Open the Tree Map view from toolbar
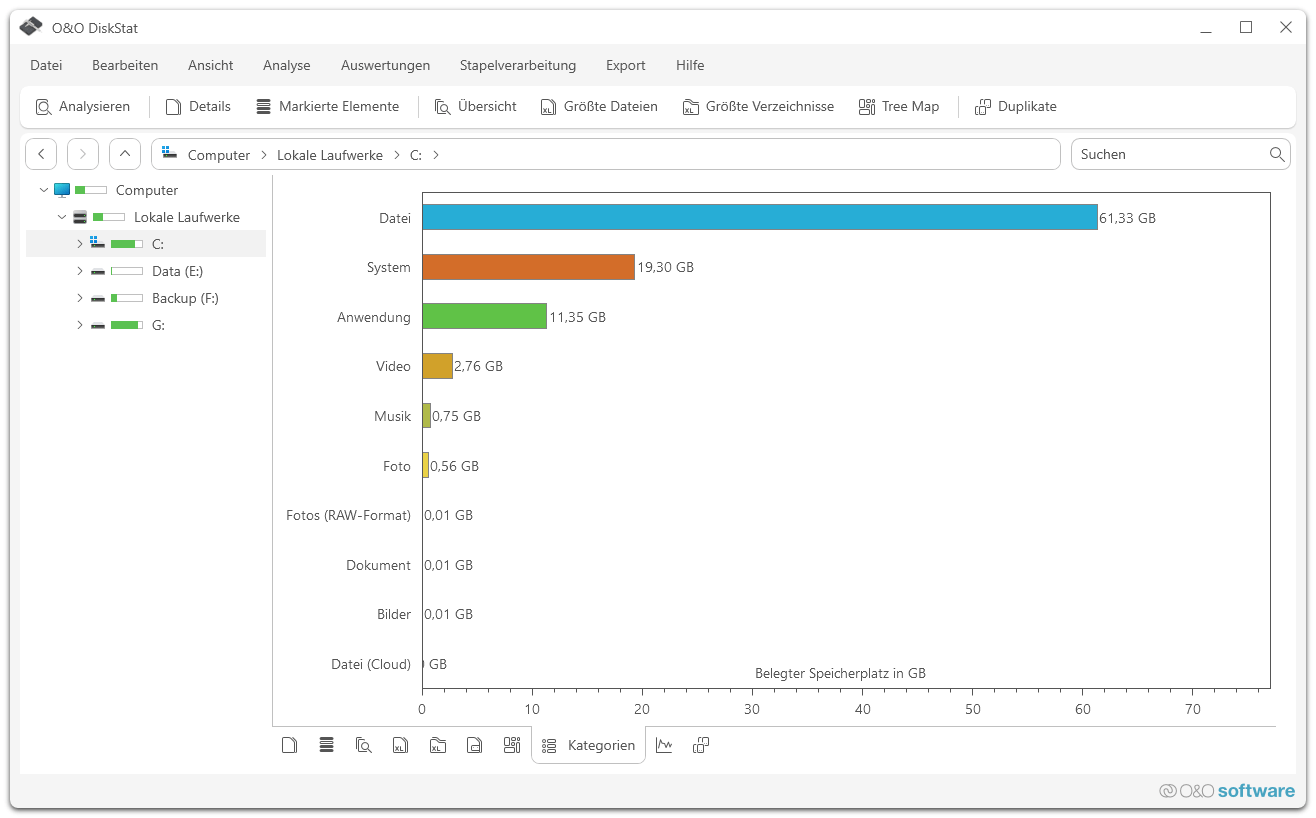Viewport: 1316px width, 818px height. 899,106
